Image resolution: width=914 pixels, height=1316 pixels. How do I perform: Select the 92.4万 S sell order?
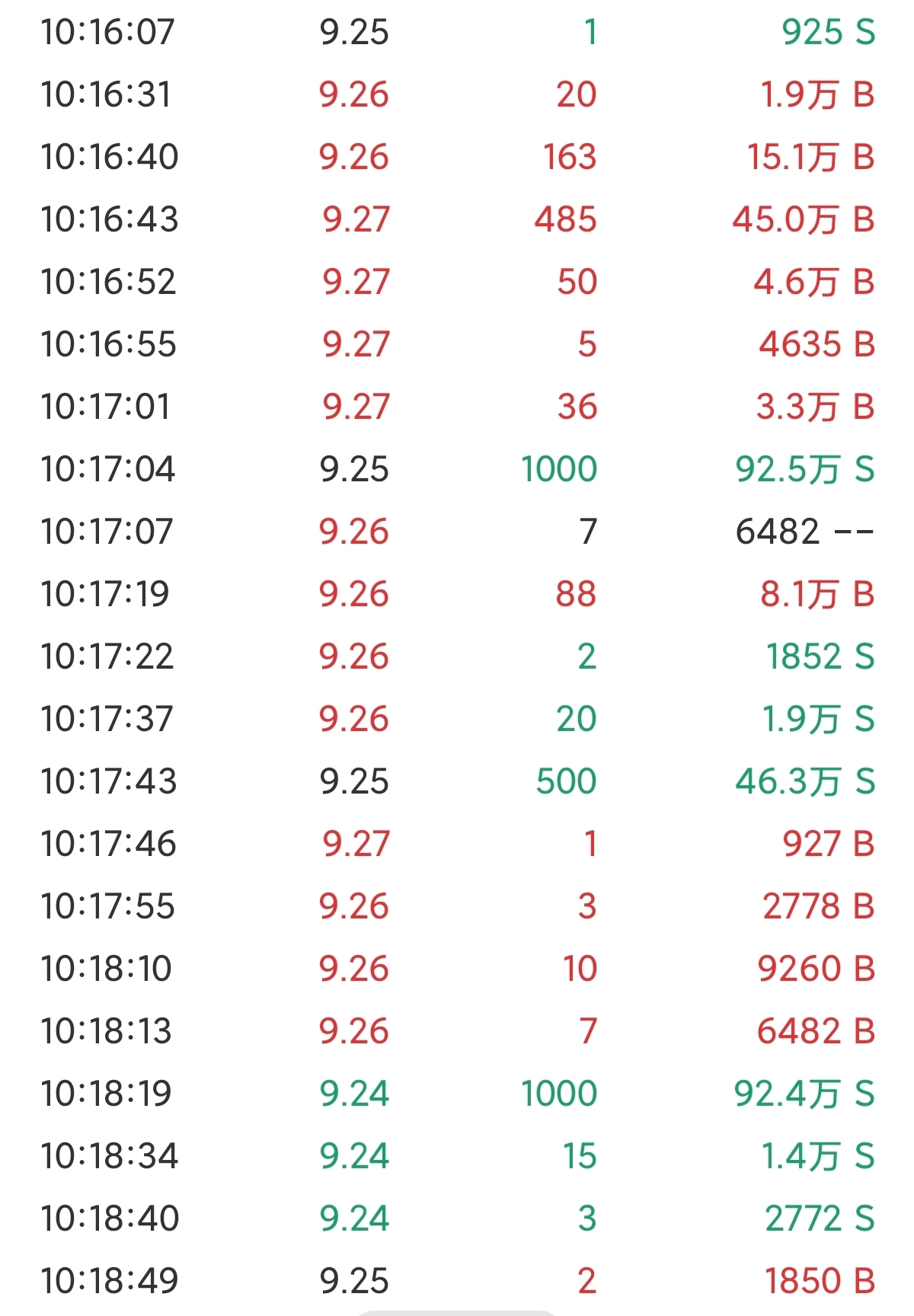tap(804, 1094)
